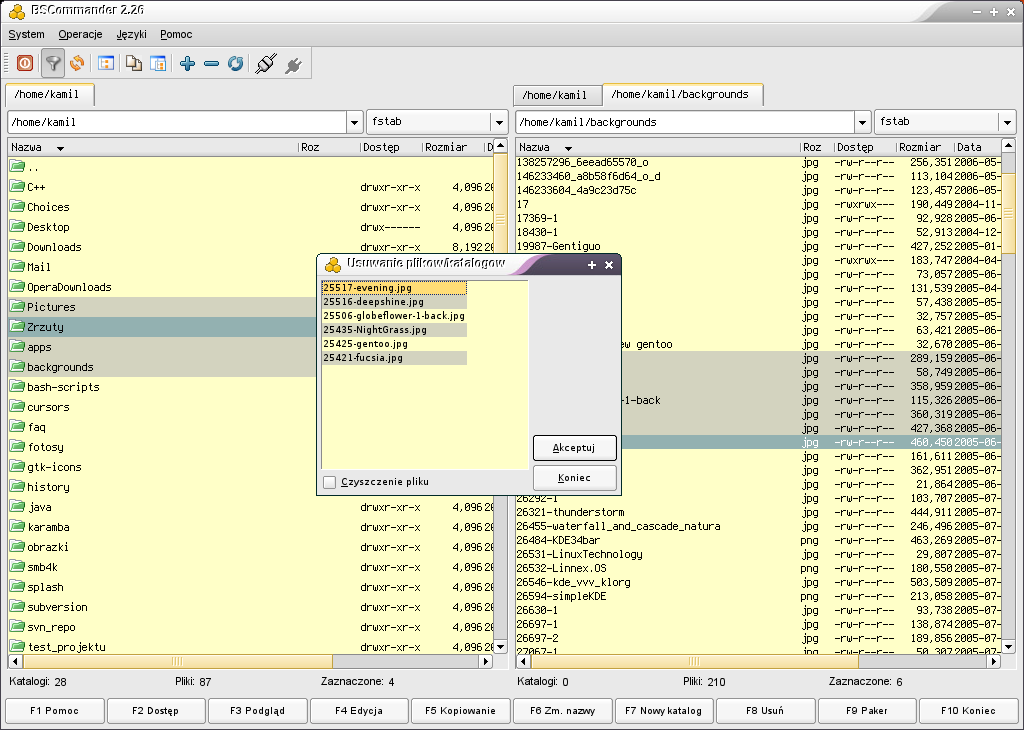Image resolution: width=1024 pixels, height=730 pixels.
Task: Enable the Czyszczenie pliku checkbox
Action: pos(330,482)
